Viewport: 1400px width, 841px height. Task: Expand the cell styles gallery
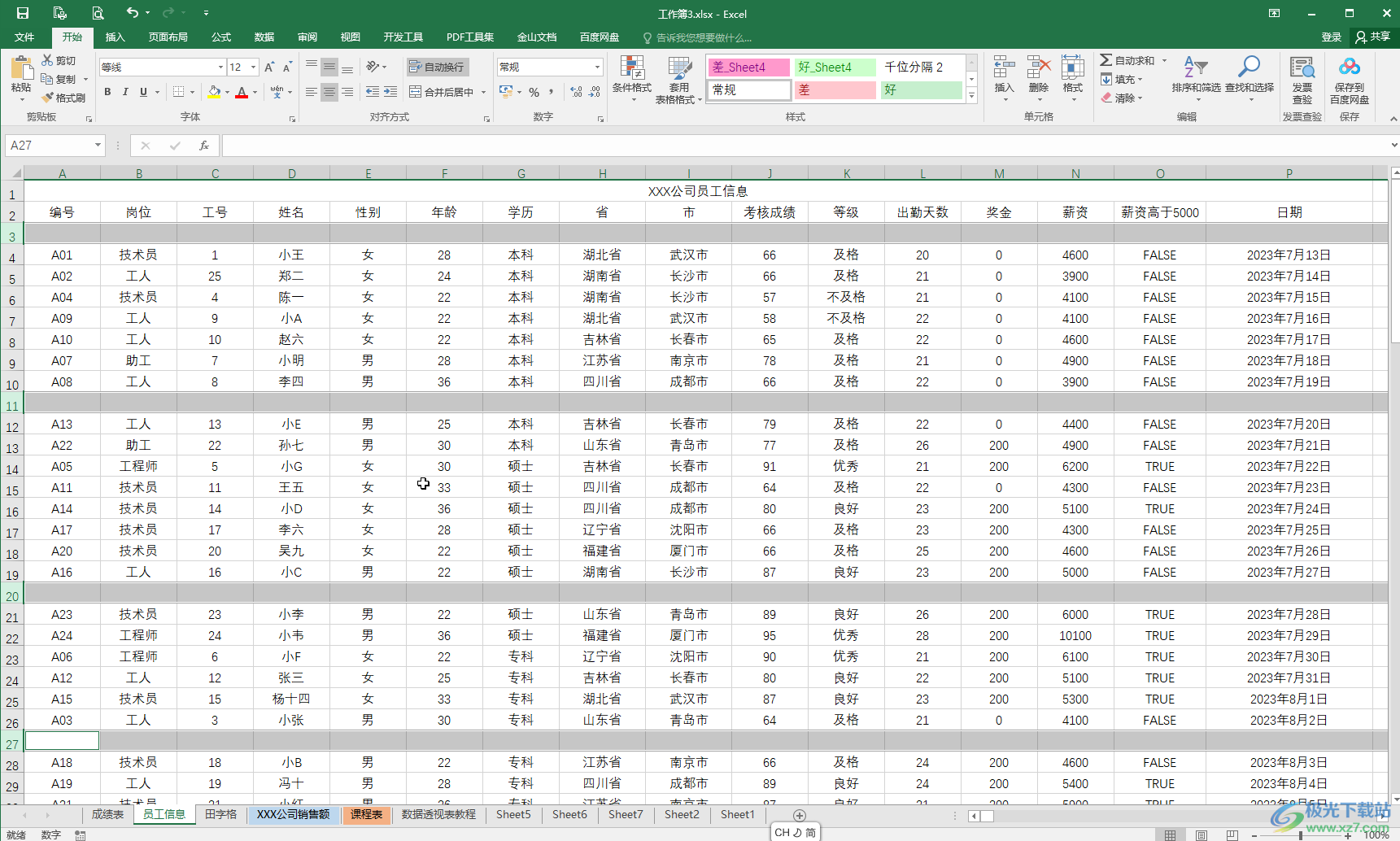point(971,96)
